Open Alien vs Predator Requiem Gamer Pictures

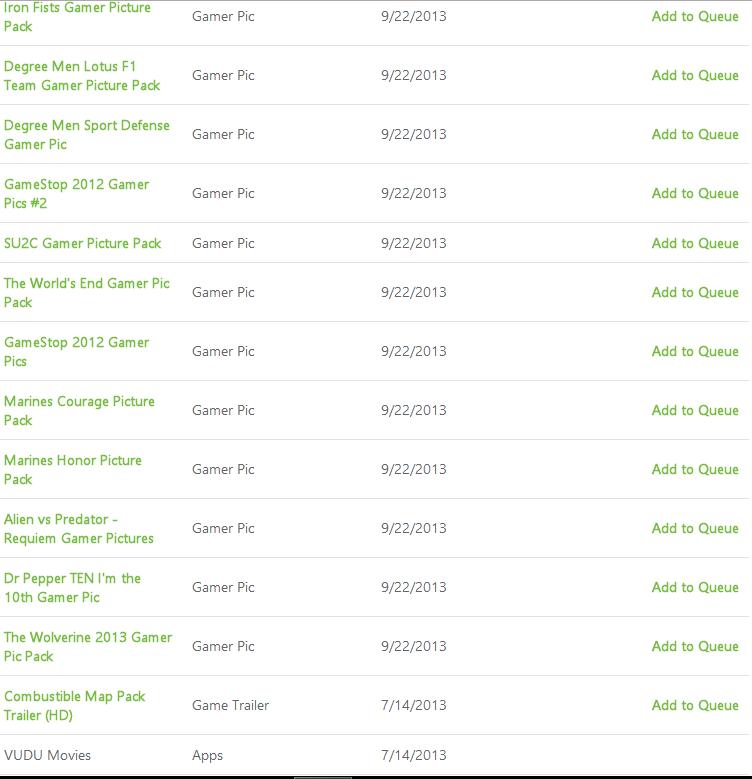pyautogui.click(x=79, y=529)
